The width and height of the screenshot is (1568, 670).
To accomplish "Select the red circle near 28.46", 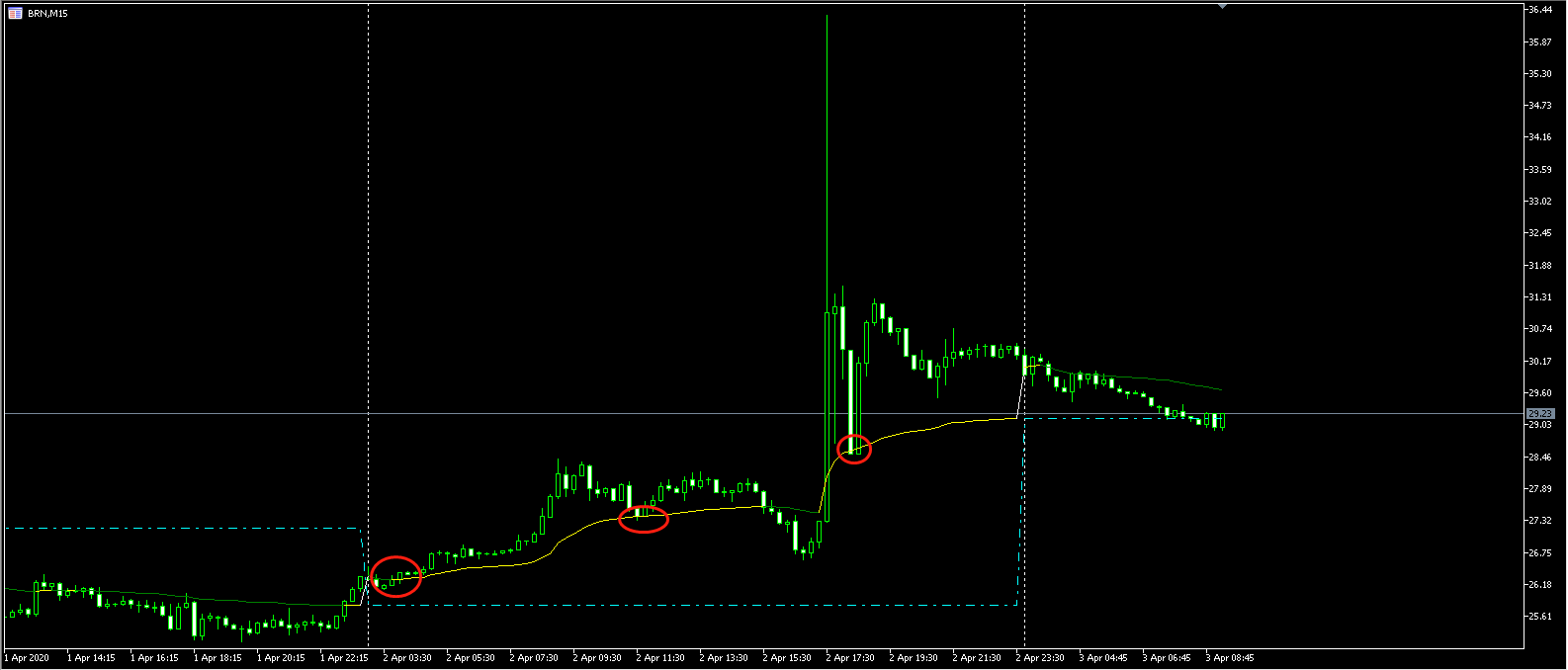I will (854, 449).
